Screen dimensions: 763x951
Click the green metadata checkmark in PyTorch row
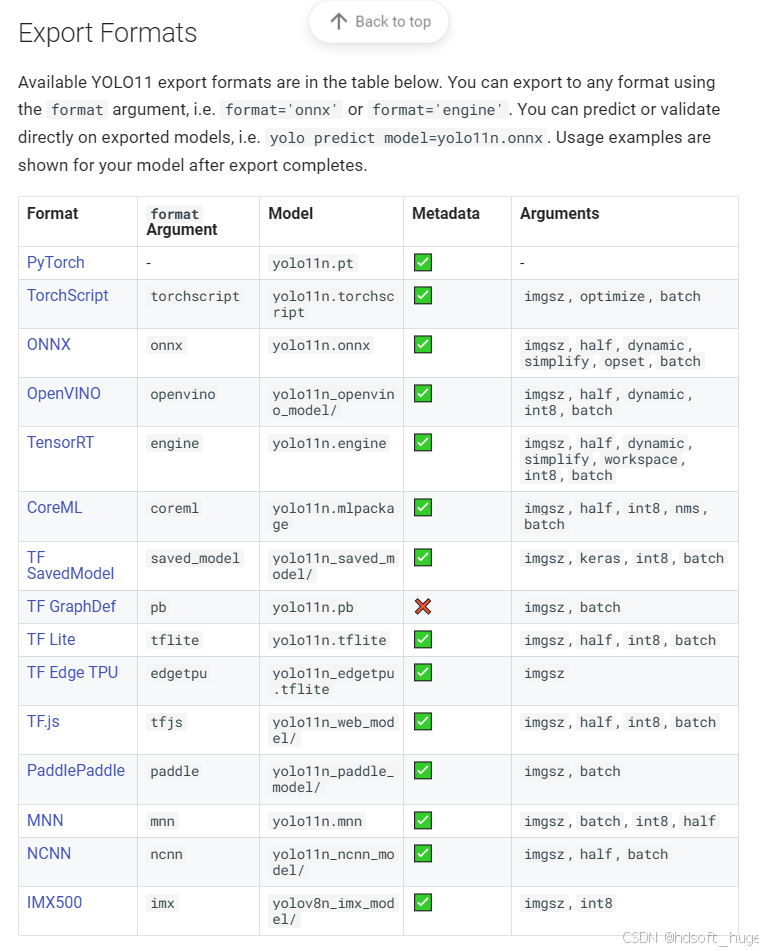(x=423, y=263)
